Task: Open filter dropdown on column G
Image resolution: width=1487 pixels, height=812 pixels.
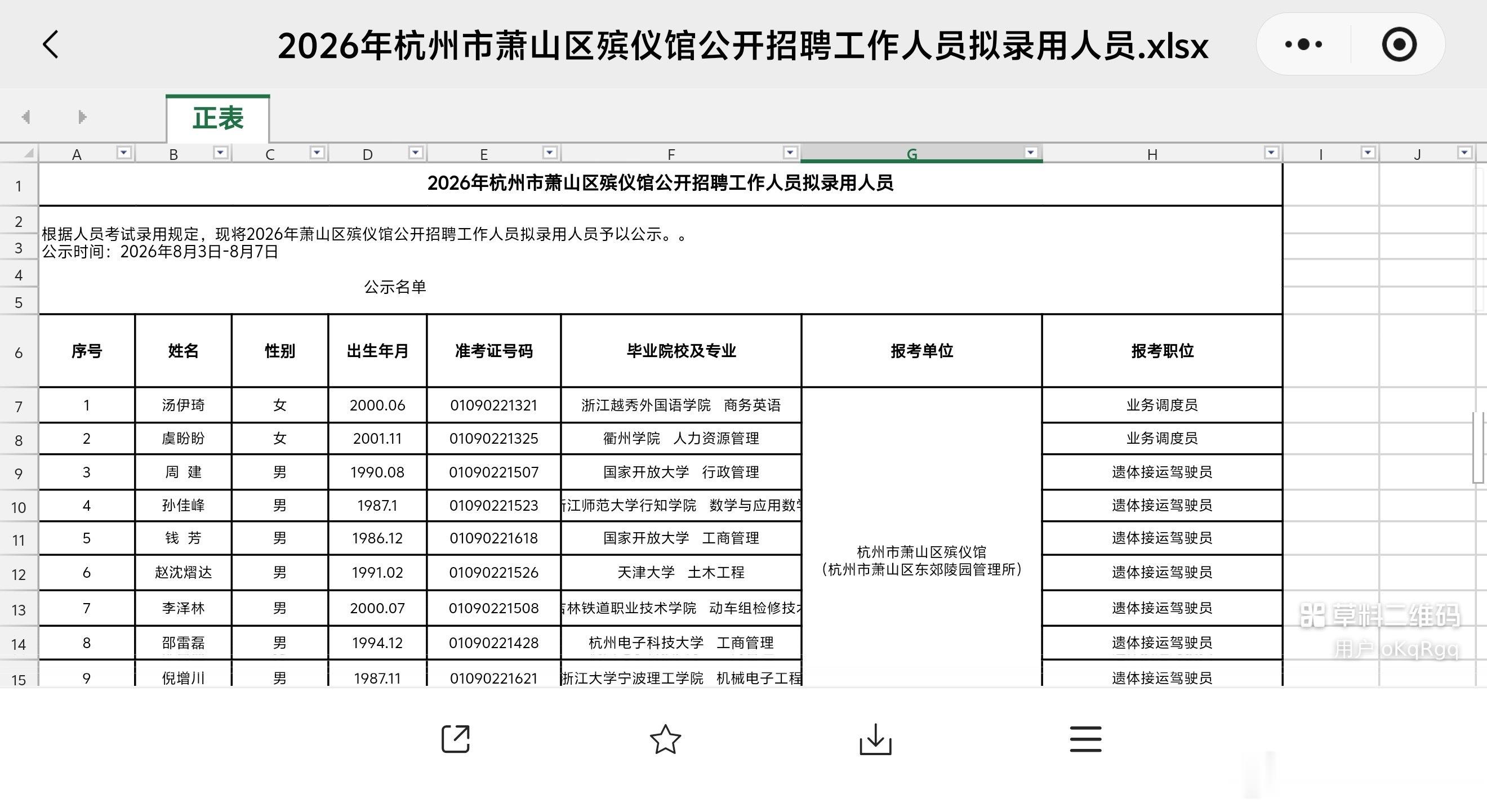Action: pyautogui.click(x=1031, y=153)
